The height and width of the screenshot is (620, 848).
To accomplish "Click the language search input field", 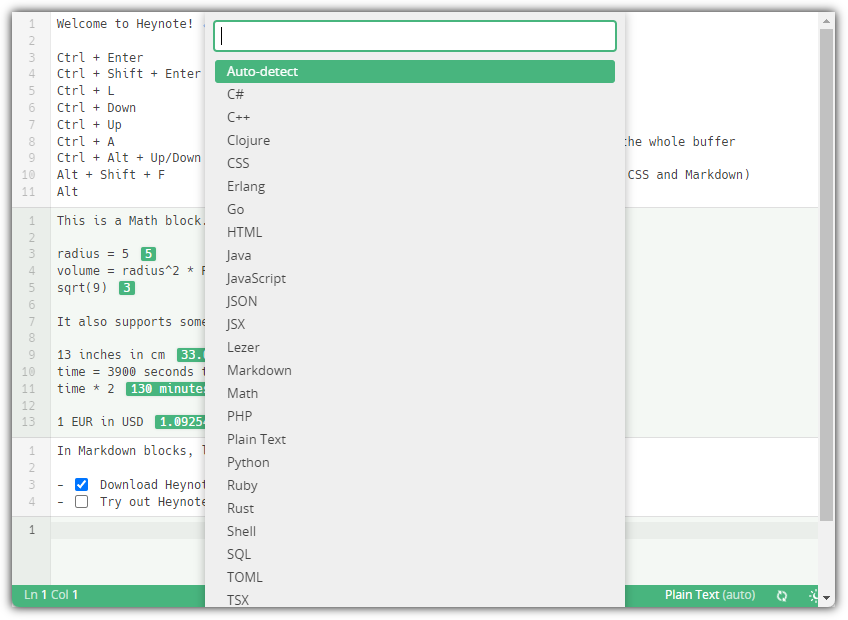I will pyautogui.click(x=415, y=36).
